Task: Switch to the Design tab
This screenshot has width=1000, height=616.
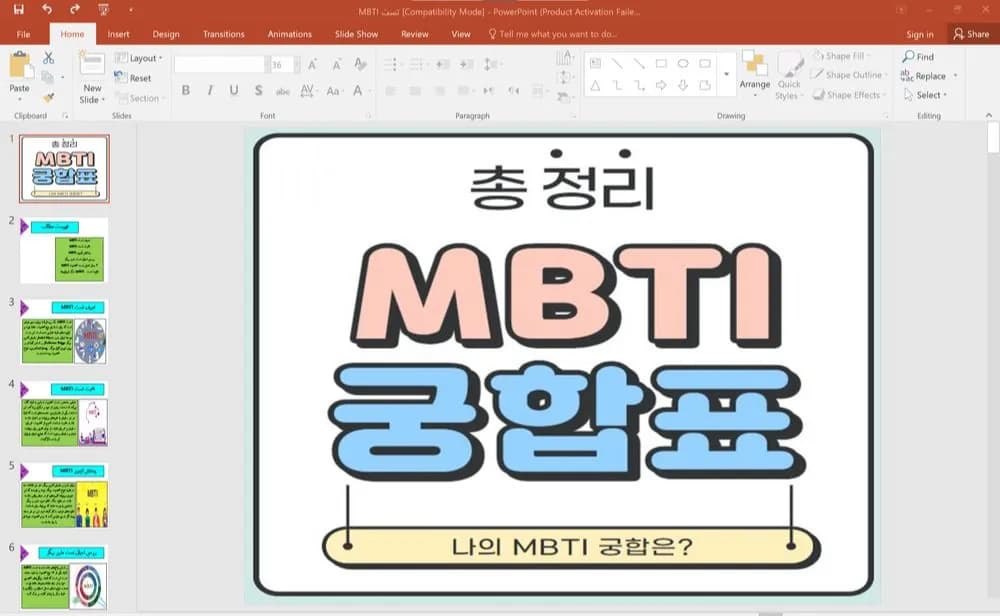Action: pyautogui.click(x=166, y=34)
